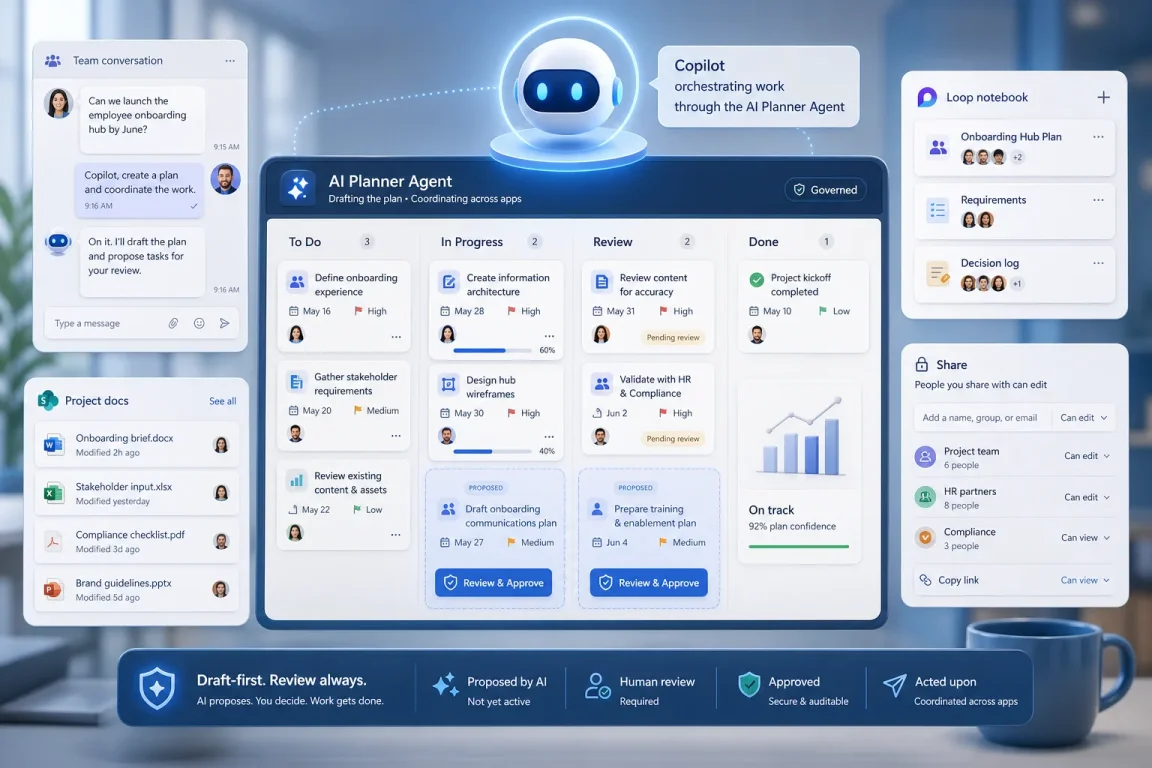Click the Decision log note icon

938,274
